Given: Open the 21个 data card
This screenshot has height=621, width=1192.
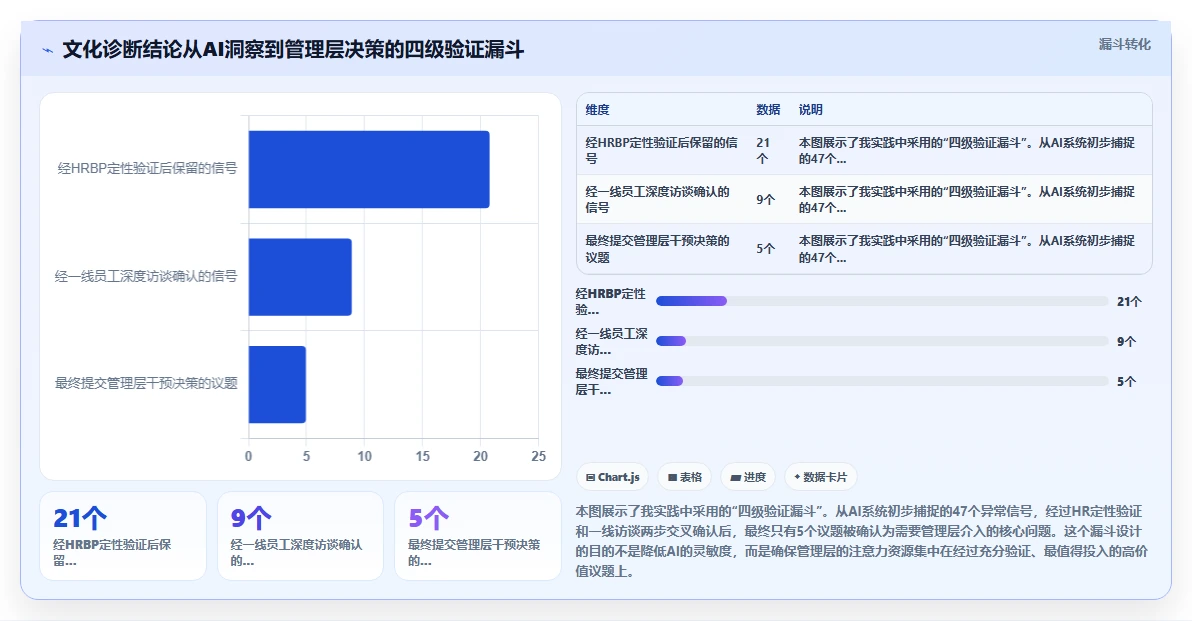Looking at the screenshot, I should point(123,536).
